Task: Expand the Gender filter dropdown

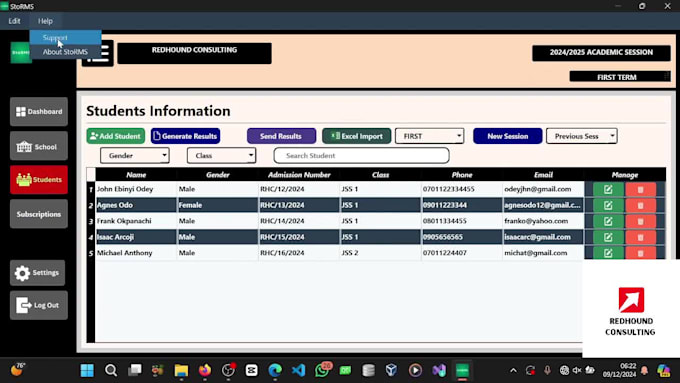Action: [x=134, y=156]
